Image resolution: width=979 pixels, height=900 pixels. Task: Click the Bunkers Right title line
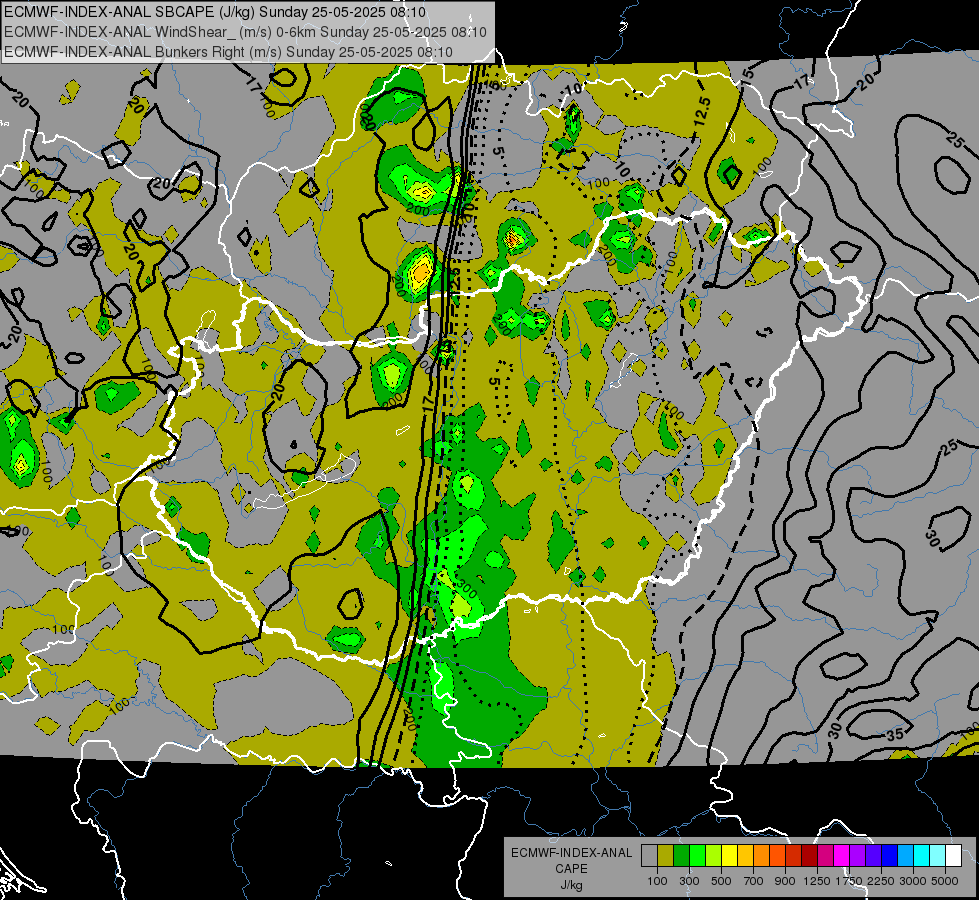[x=228, y=52]
